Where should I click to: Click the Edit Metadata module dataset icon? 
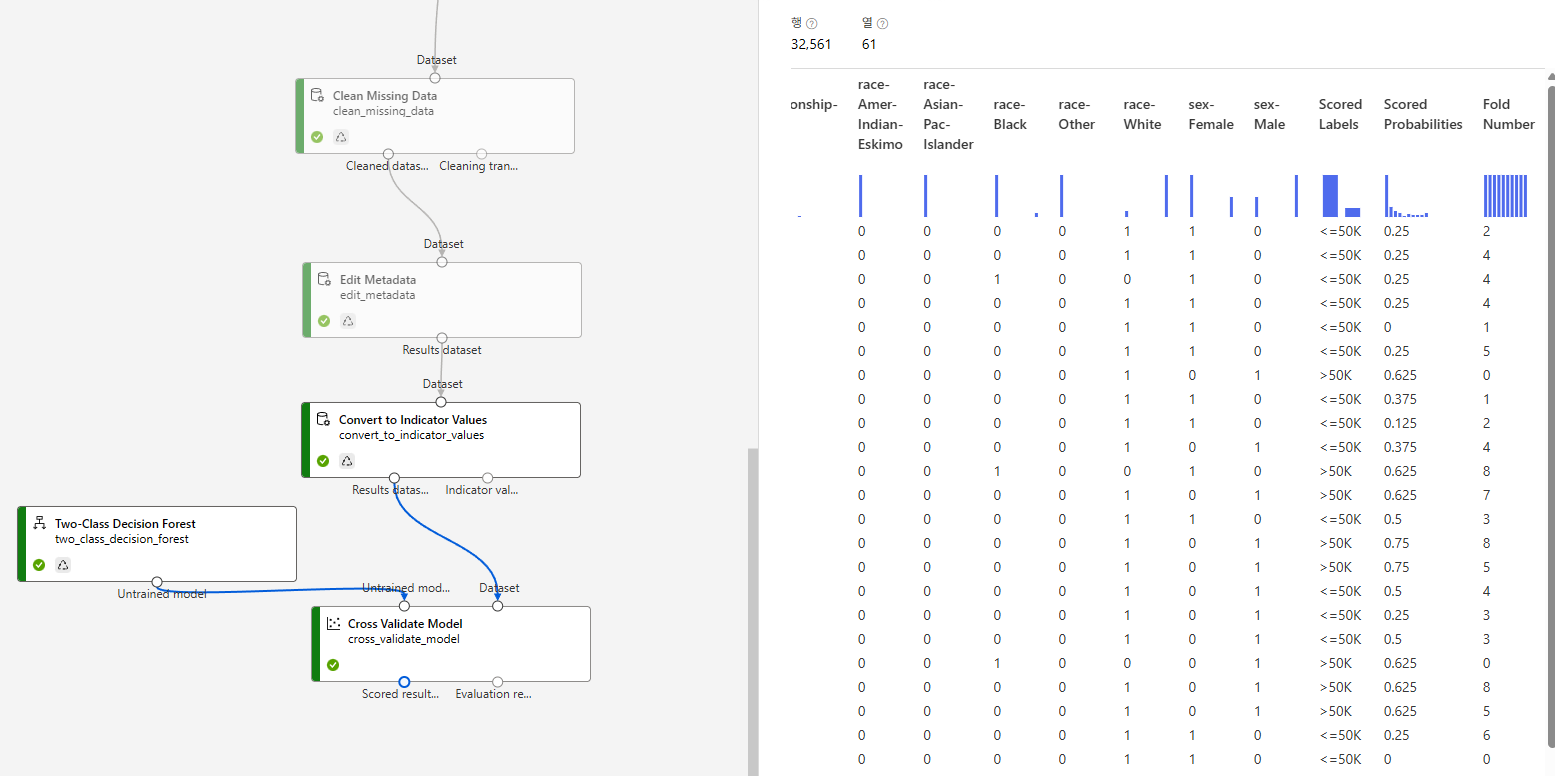coord(324,280)
